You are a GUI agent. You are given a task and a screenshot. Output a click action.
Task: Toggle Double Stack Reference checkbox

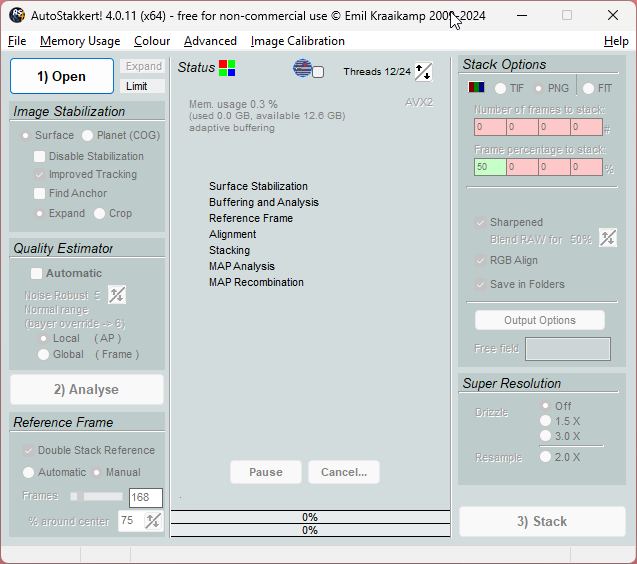point(28,450)
